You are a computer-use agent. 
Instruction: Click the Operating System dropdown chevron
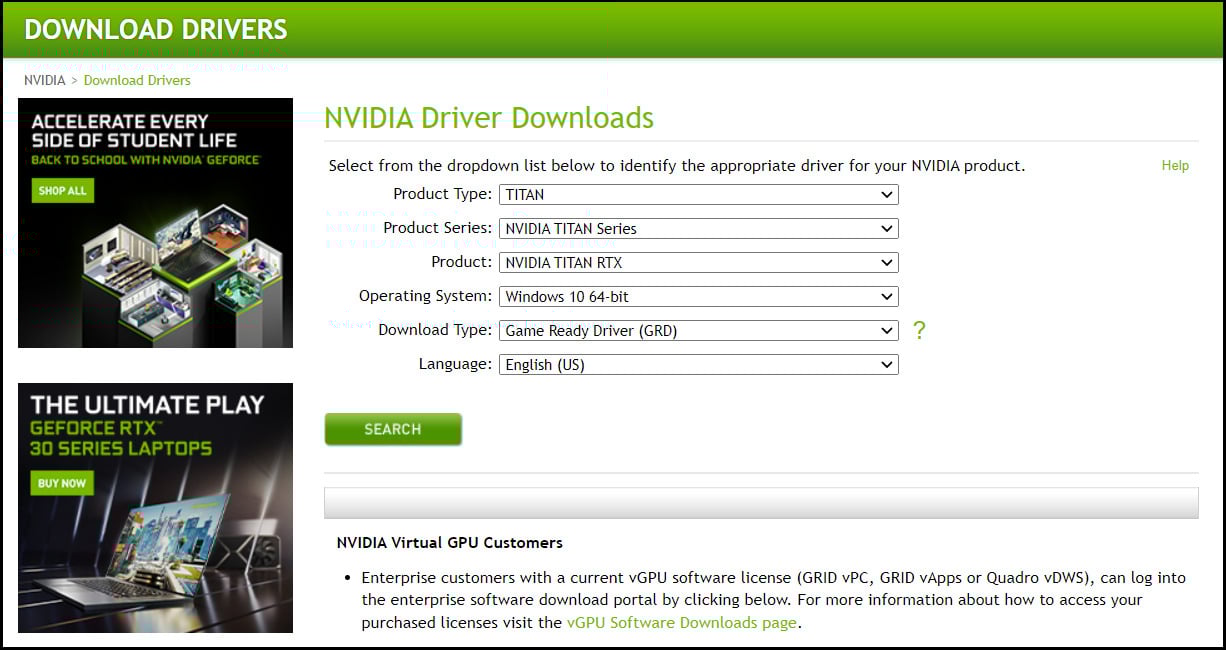click(x=886, y=296)
